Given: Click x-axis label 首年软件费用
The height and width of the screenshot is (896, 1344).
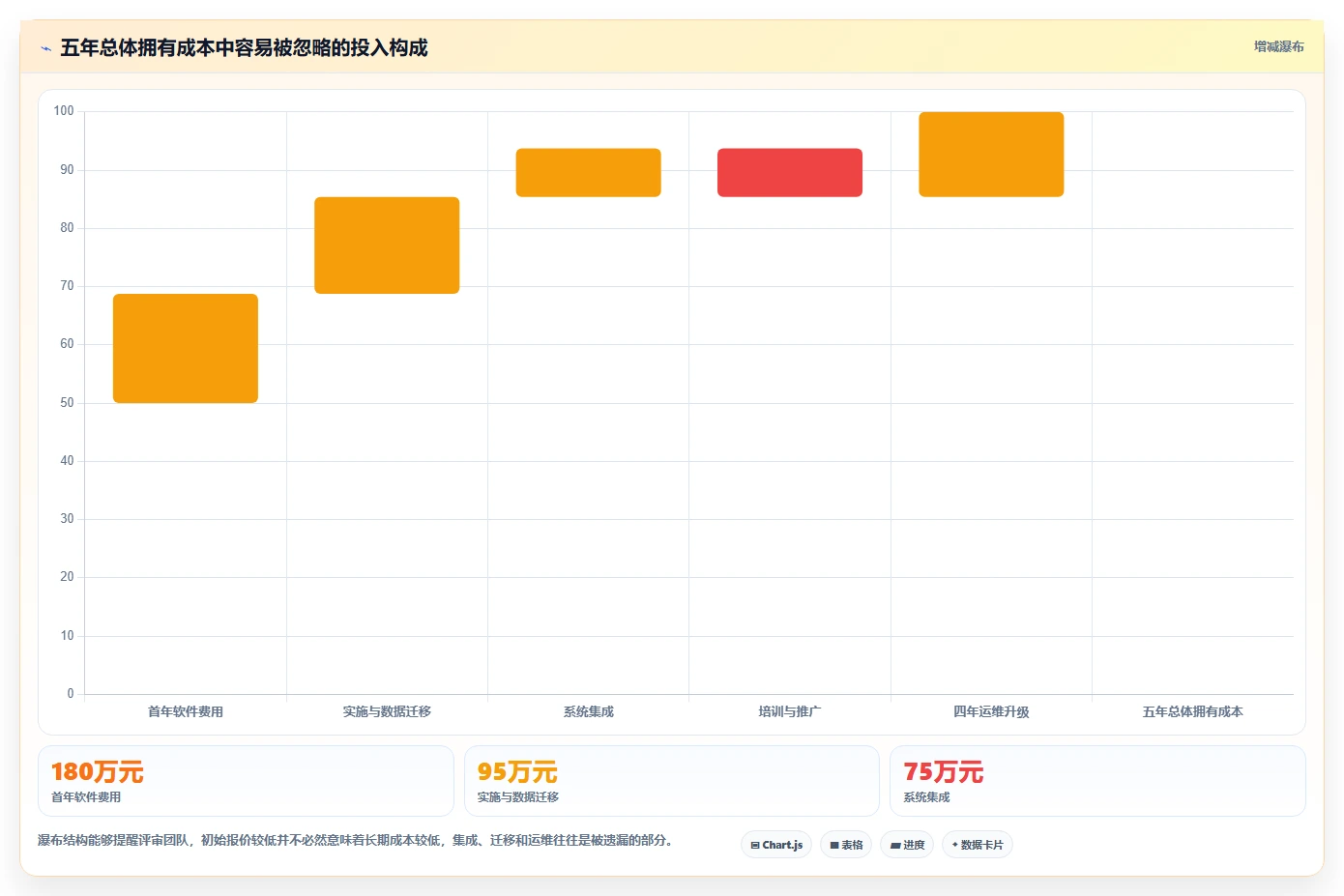Looking at the screenshot, I should pyautogui.click(x=186, y=711).
